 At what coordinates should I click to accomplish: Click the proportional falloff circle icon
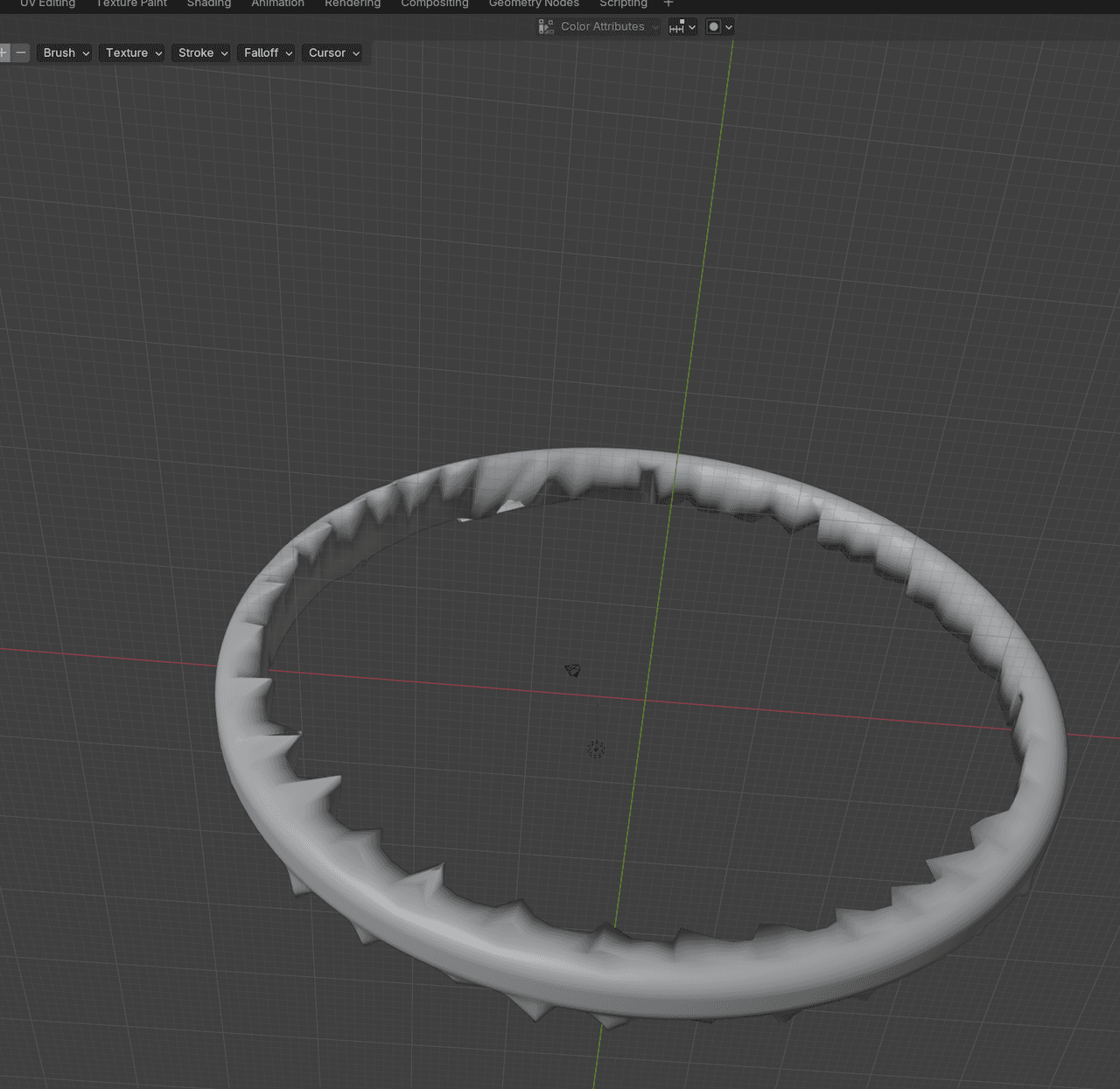(714, 27)
